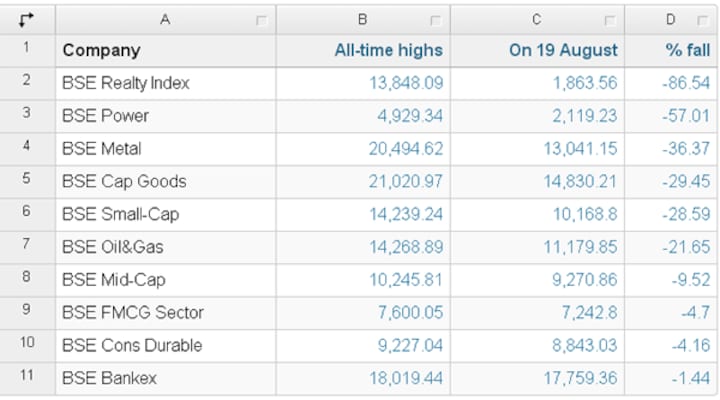Select column C header
This screenshot has height=400, width=720.
point(537,20)
